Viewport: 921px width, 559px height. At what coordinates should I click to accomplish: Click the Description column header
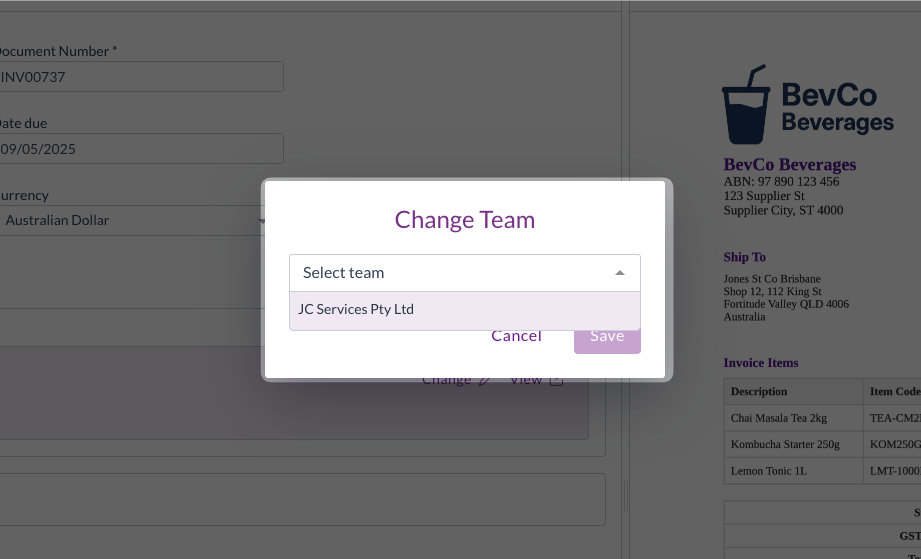click(759, 392)
